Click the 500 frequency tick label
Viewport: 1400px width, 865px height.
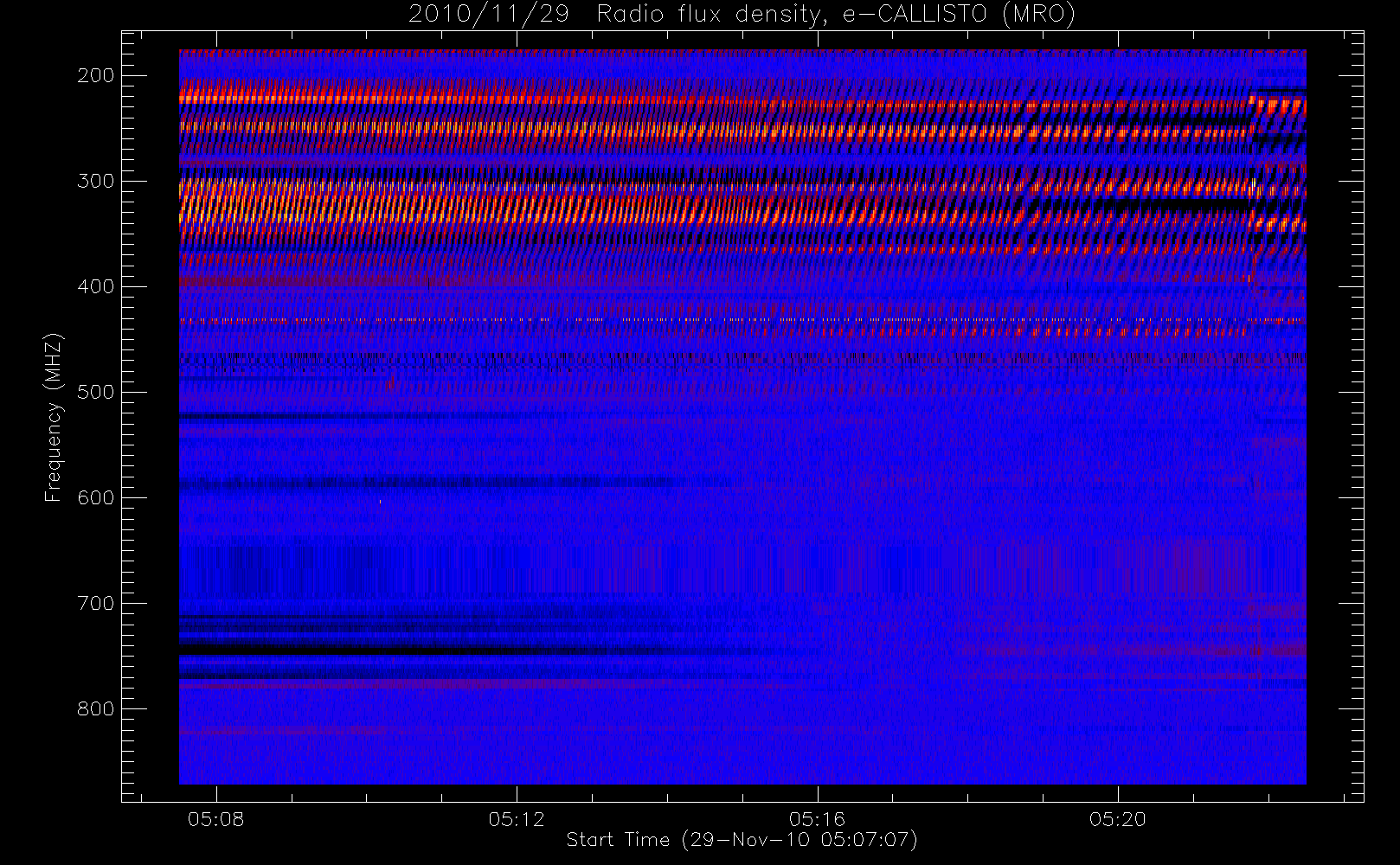(96, 392)
